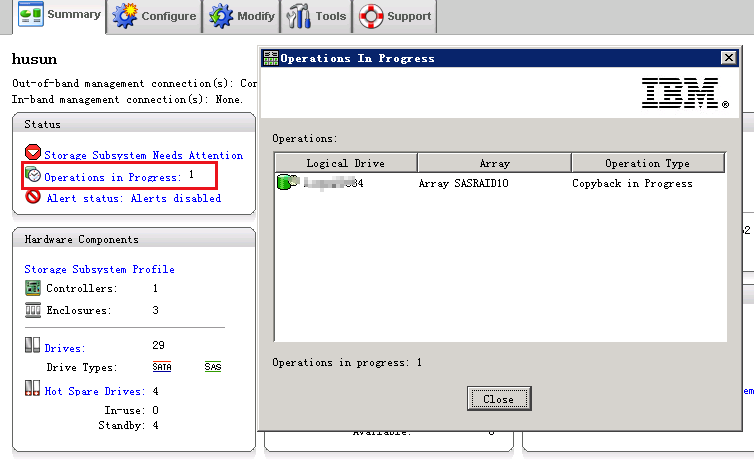Open Operations in Progress link

(x=113, y=177)
